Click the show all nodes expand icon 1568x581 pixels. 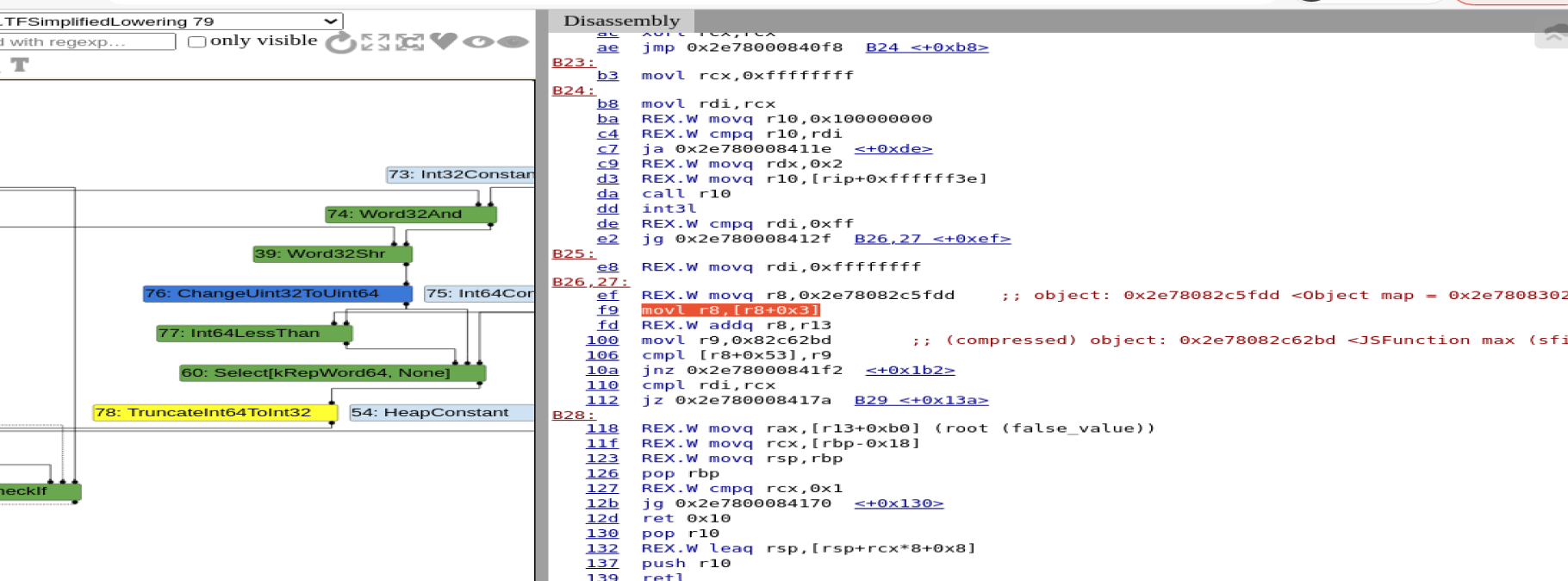tap(376, 42)
